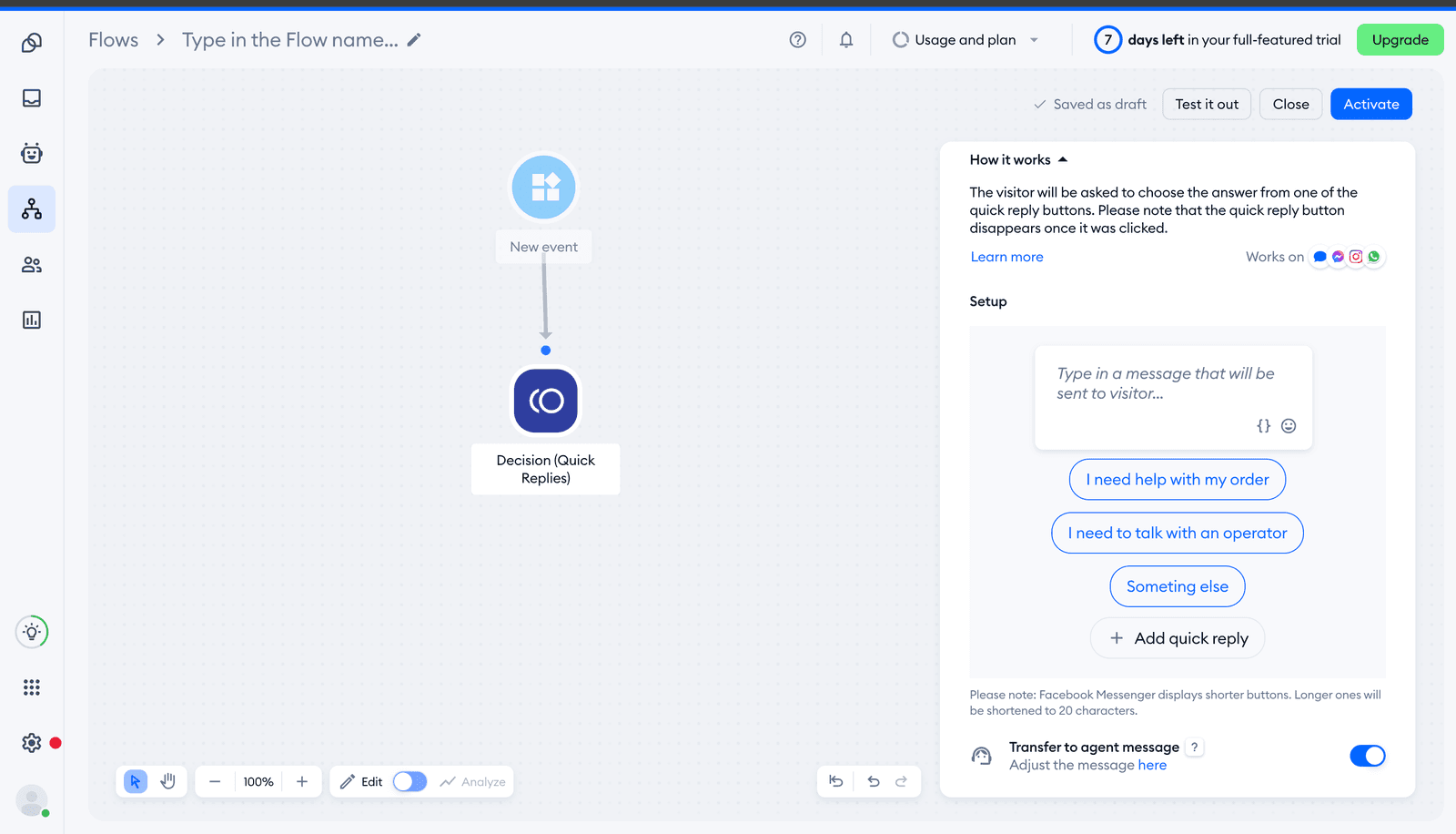Click the 100% zoom level
Screen dimensions: 1456x834
coord(258,782)
